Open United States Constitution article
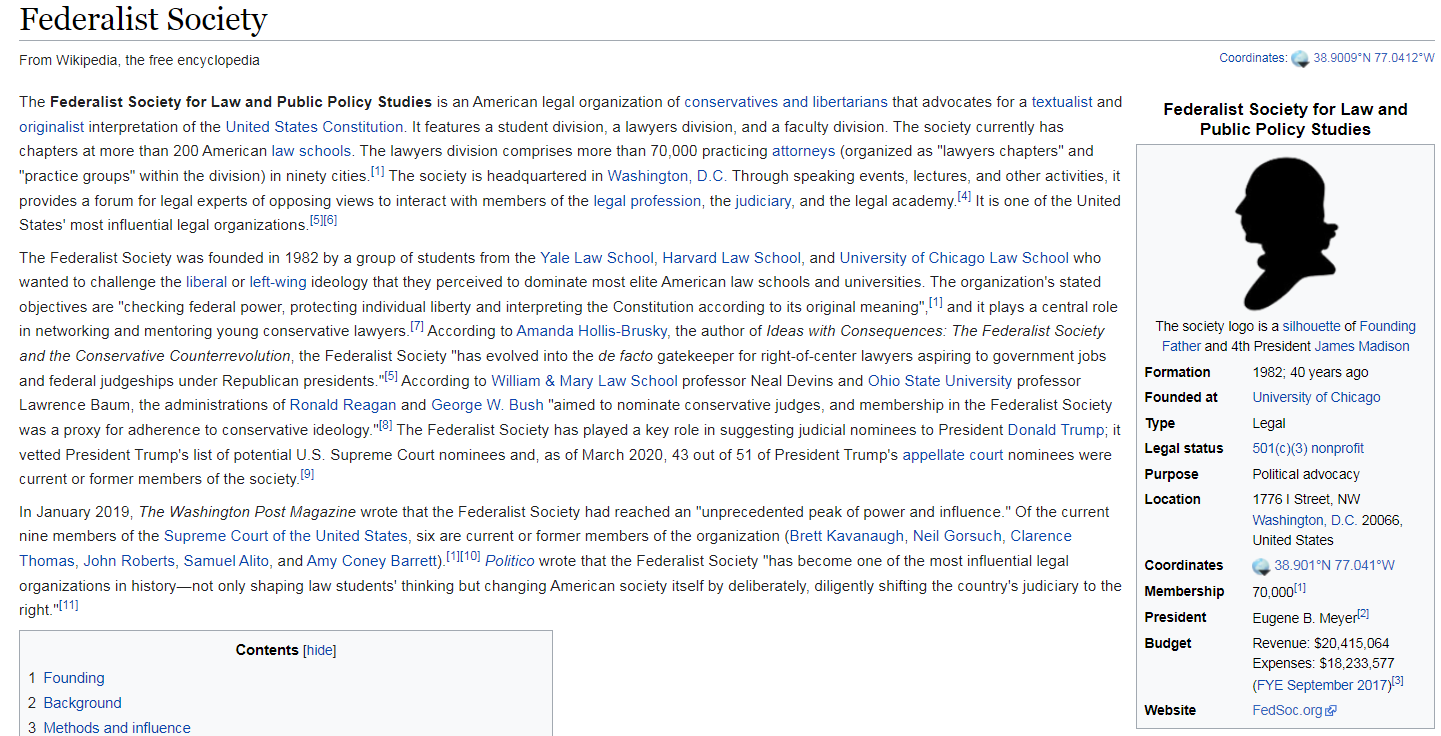Screen dimensions: 1441x736 (315, 127)
